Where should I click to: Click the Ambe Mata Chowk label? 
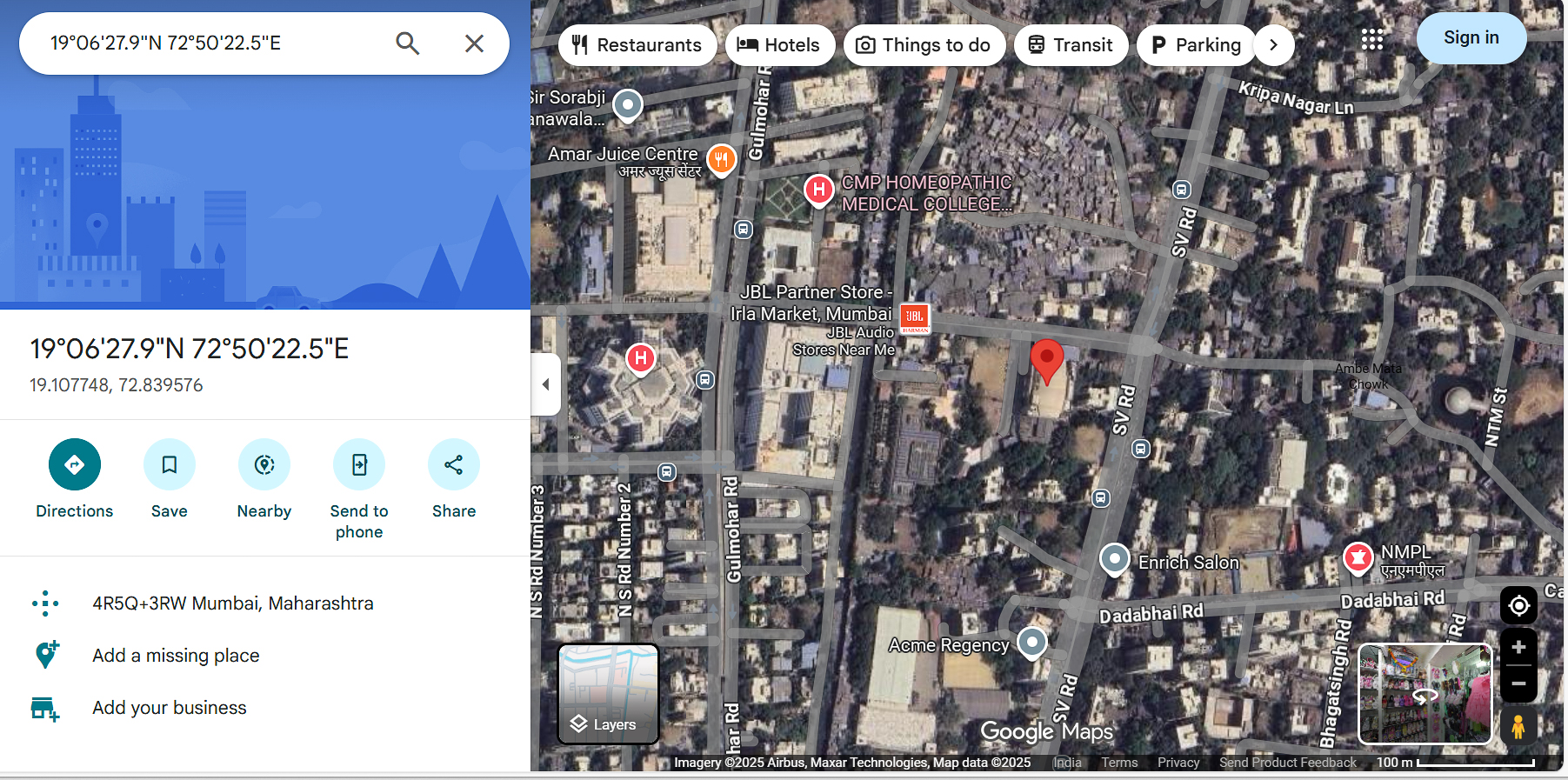pos(1369,377)
